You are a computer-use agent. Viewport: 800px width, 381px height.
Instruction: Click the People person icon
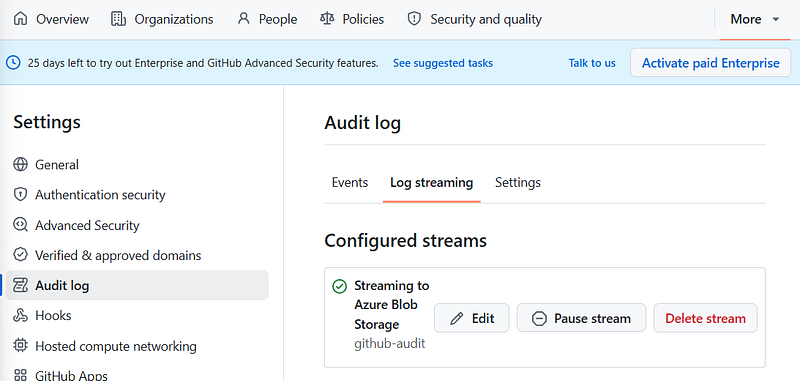tap(244, 19)
